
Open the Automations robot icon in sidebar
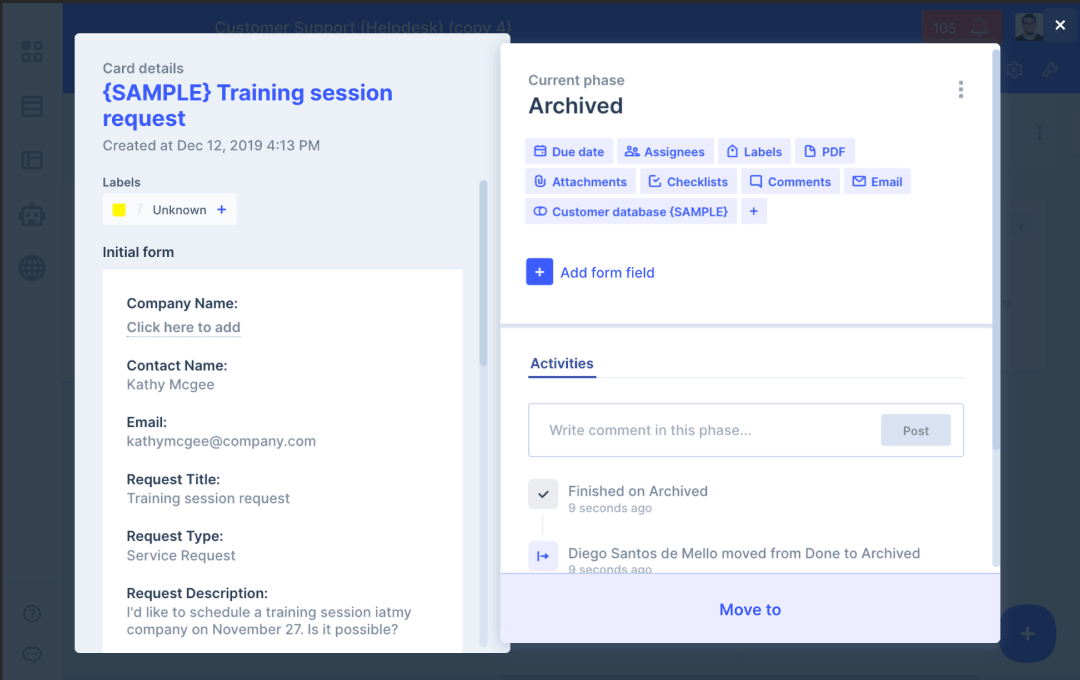(x=32, y=214)
